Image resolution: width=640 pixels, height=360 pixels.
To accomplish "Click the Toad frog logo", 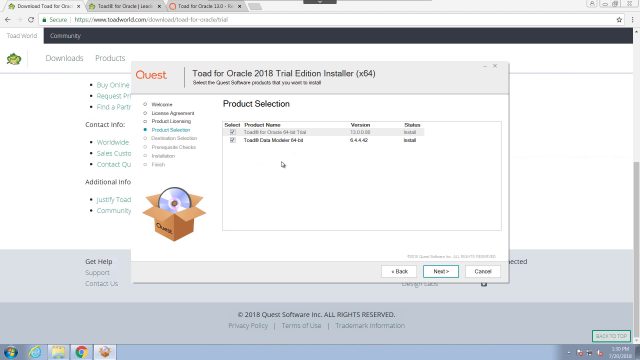I will (14, 58).
